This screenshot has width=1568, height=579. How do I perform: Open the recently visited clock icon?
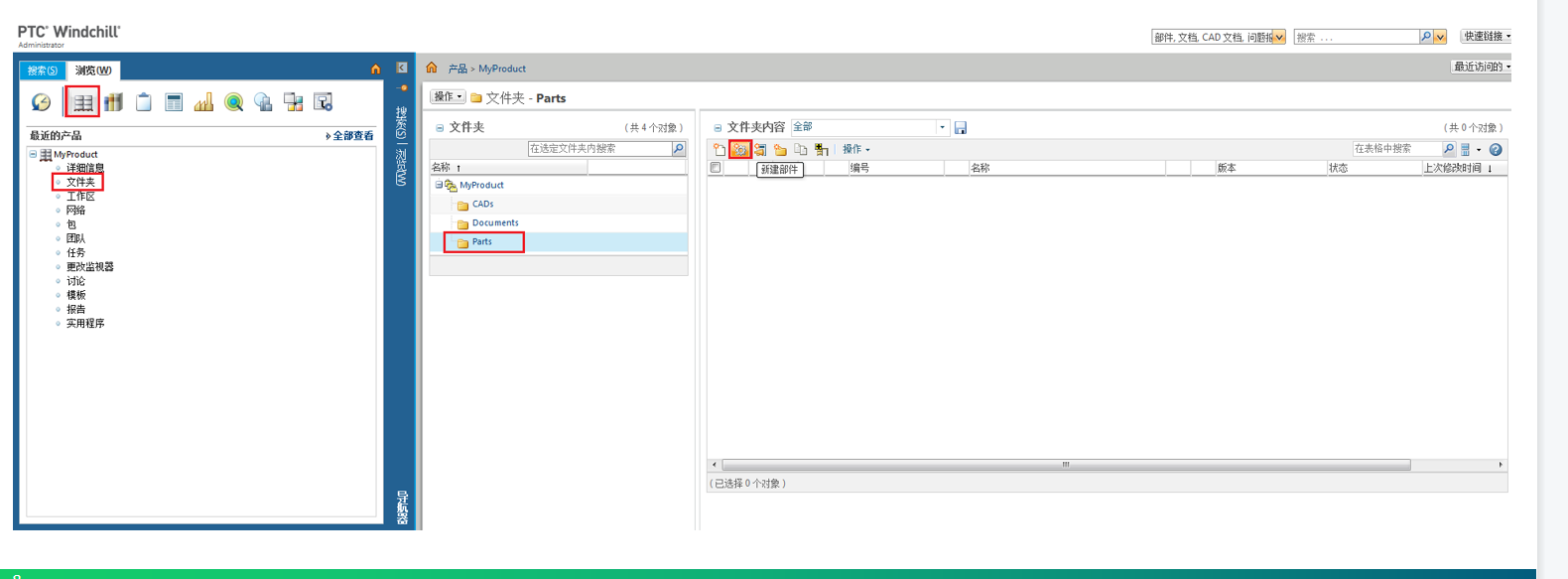pos(41,101)
